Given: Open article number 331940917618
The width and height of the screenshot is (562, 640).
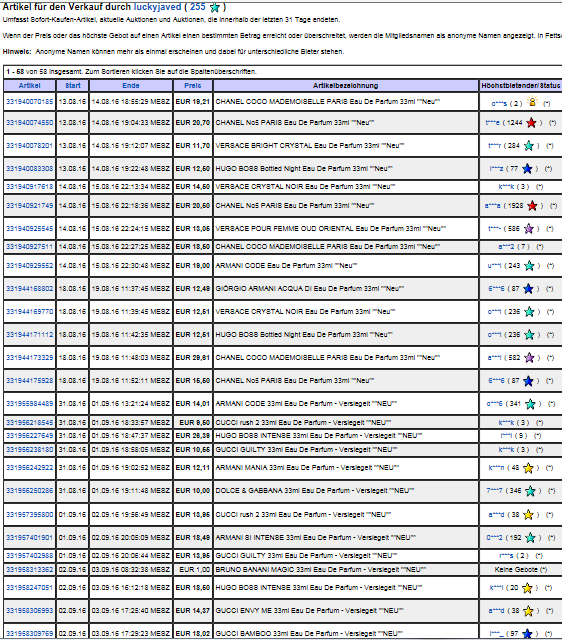Looking at the screenshot, I should (x=29, y=187).
